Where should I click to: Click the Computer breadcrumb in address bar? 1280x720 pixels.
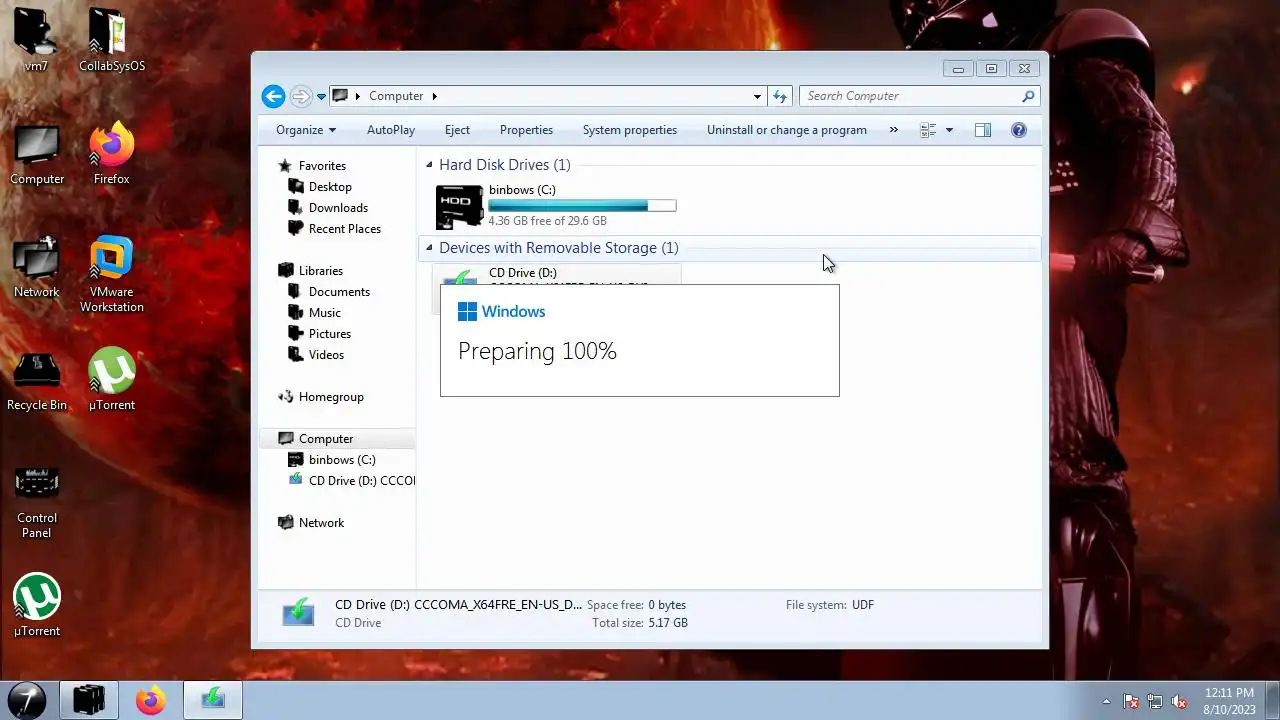pos(396,96)
